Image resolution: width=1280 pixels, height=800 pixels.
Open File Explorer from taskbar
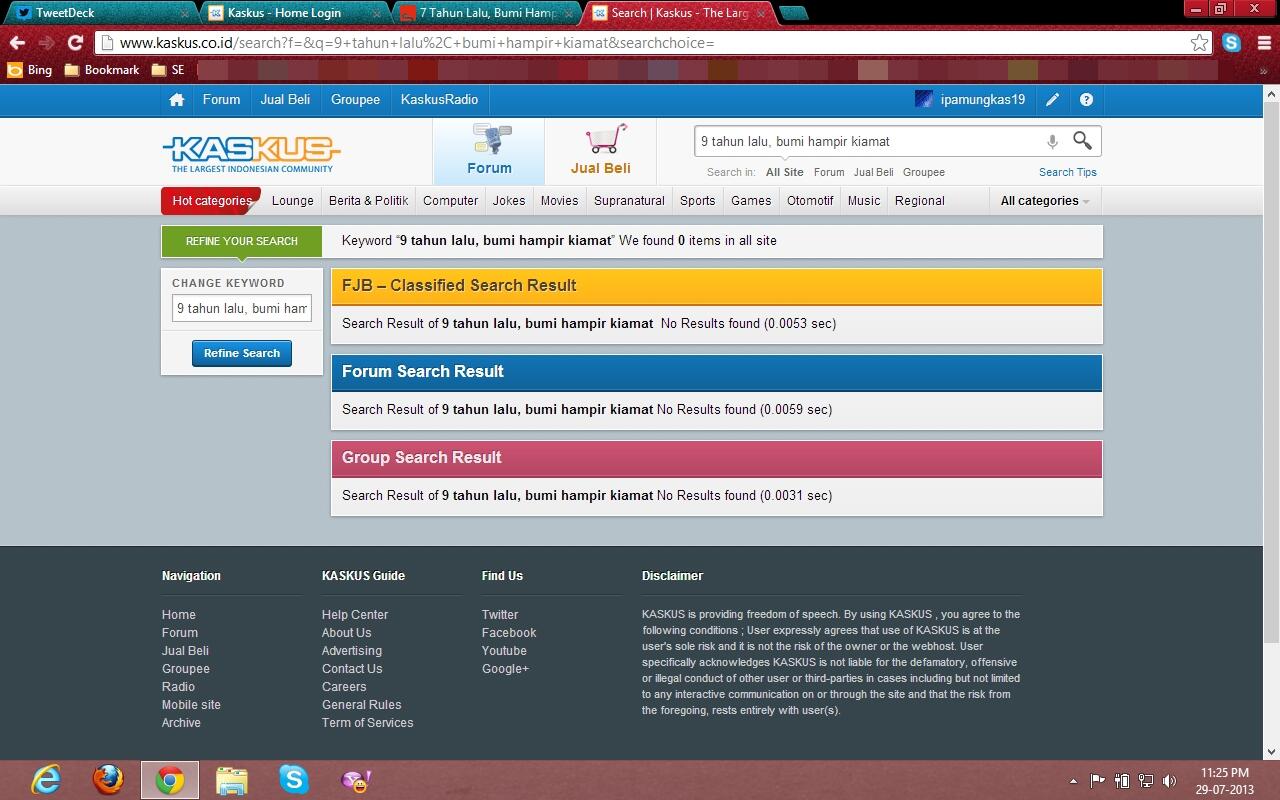click(x=232, y=779)
